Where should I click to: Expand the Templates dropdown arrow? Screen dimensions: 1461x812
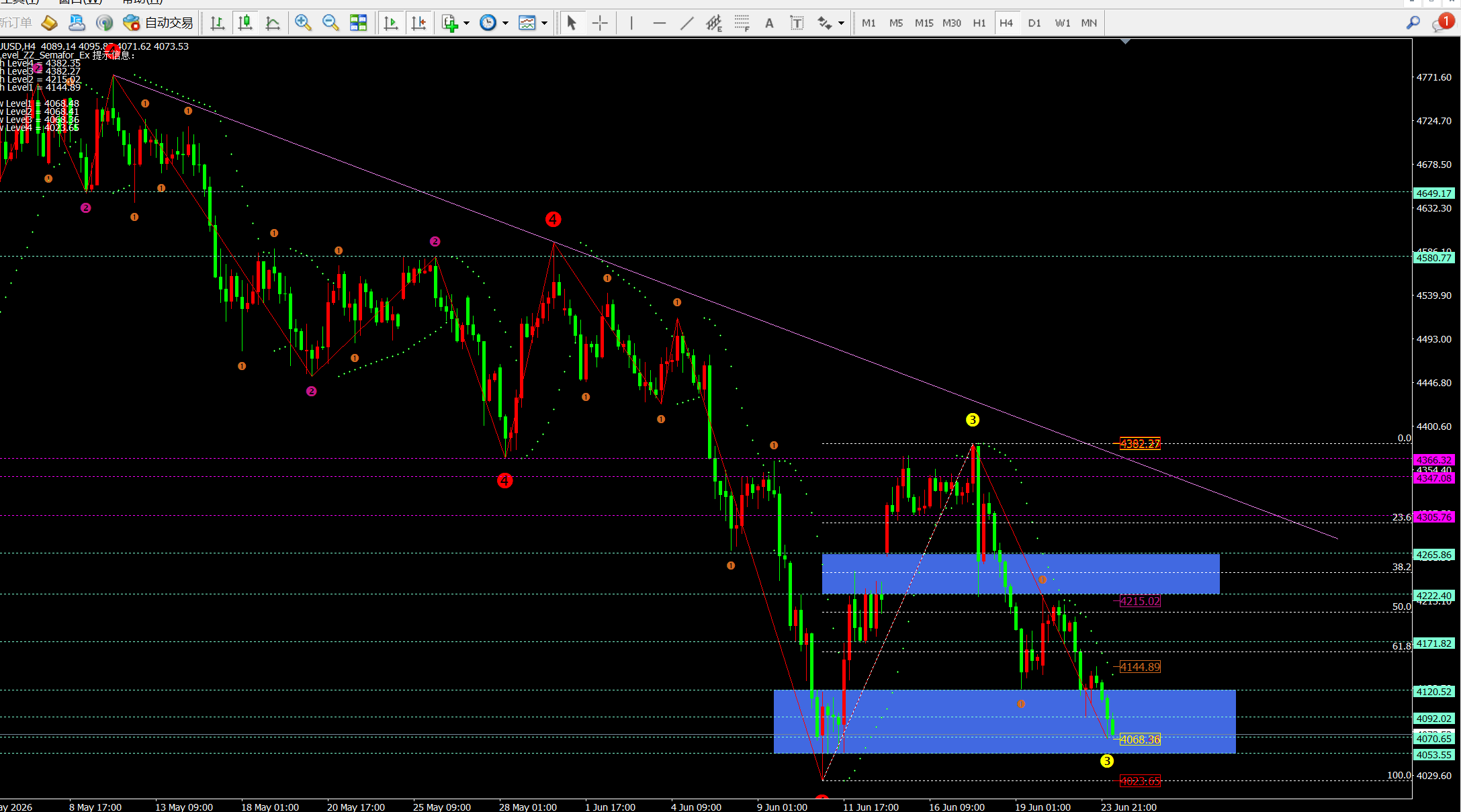(545, 23)
